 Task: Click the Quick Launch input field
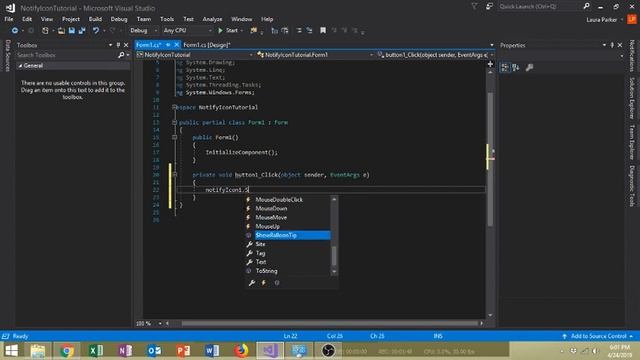540,6
